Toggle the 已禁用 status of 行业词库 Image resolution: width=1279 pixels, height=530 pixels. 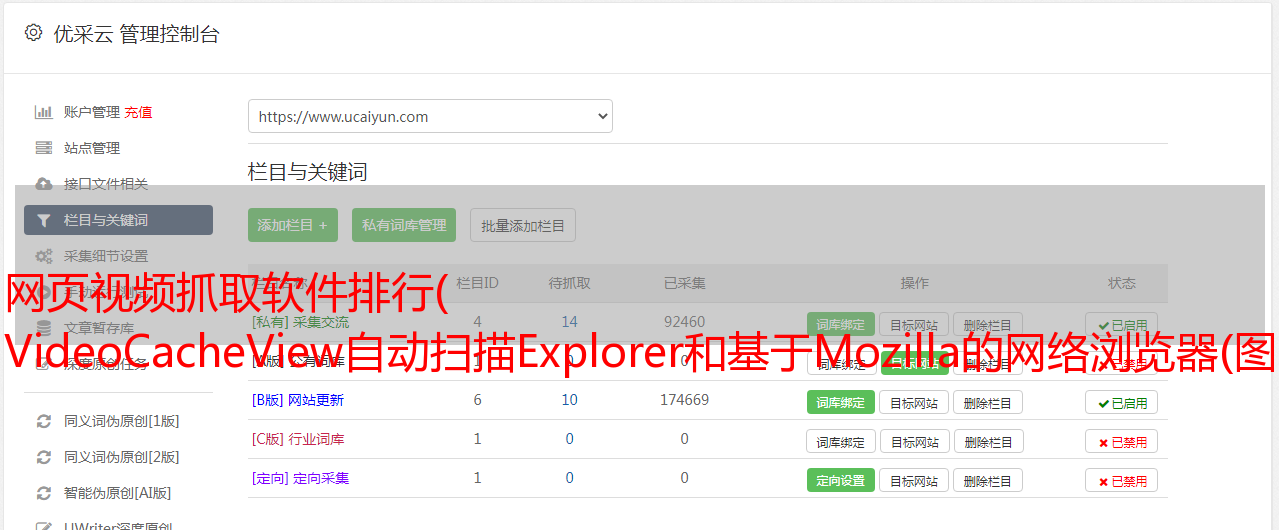pos(1121,441)
